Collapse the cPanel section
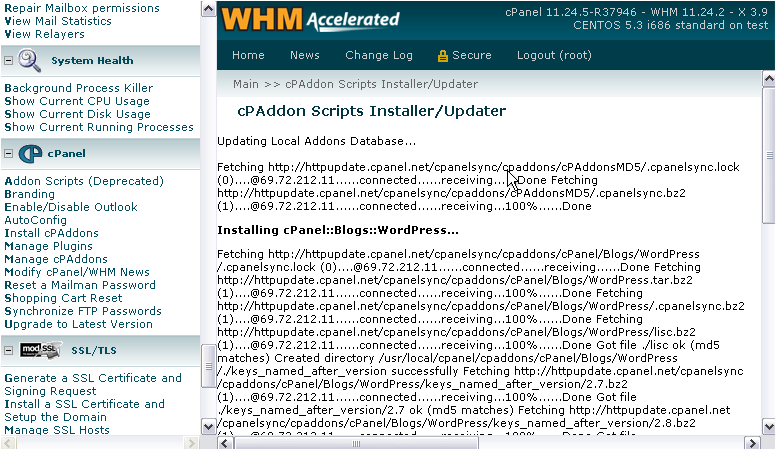 [x=8, y=153]
